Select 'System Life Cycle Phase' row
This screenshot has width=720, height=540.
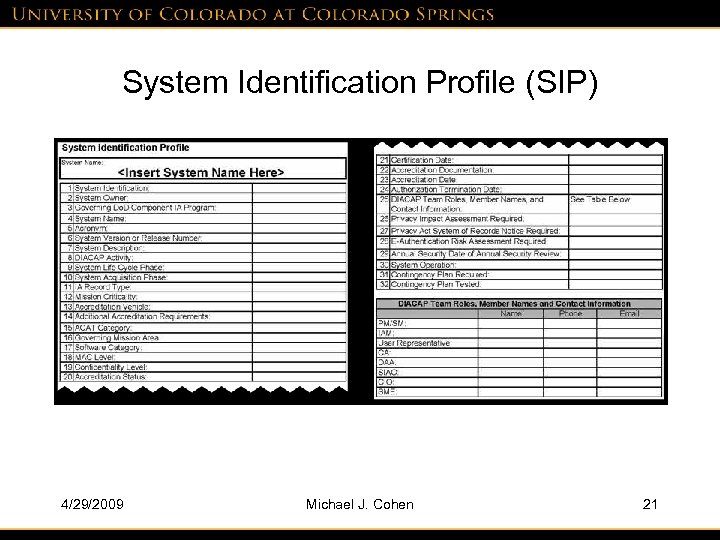[x=203, y=267]
